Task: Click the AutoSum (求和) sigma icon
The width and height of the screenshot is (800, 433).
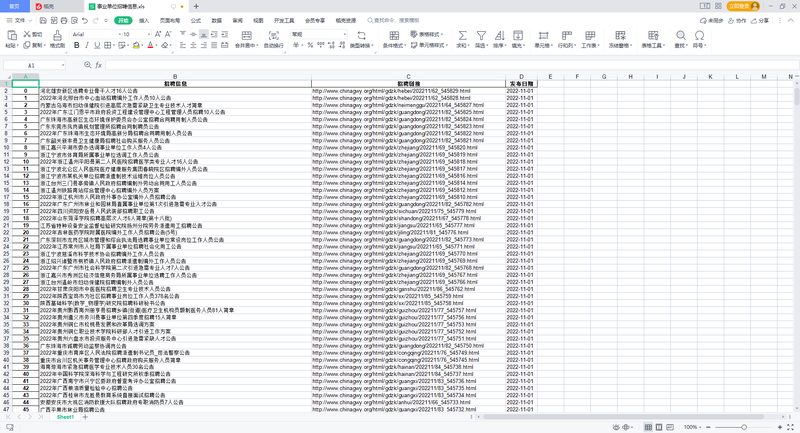Action: click(462, 35)
